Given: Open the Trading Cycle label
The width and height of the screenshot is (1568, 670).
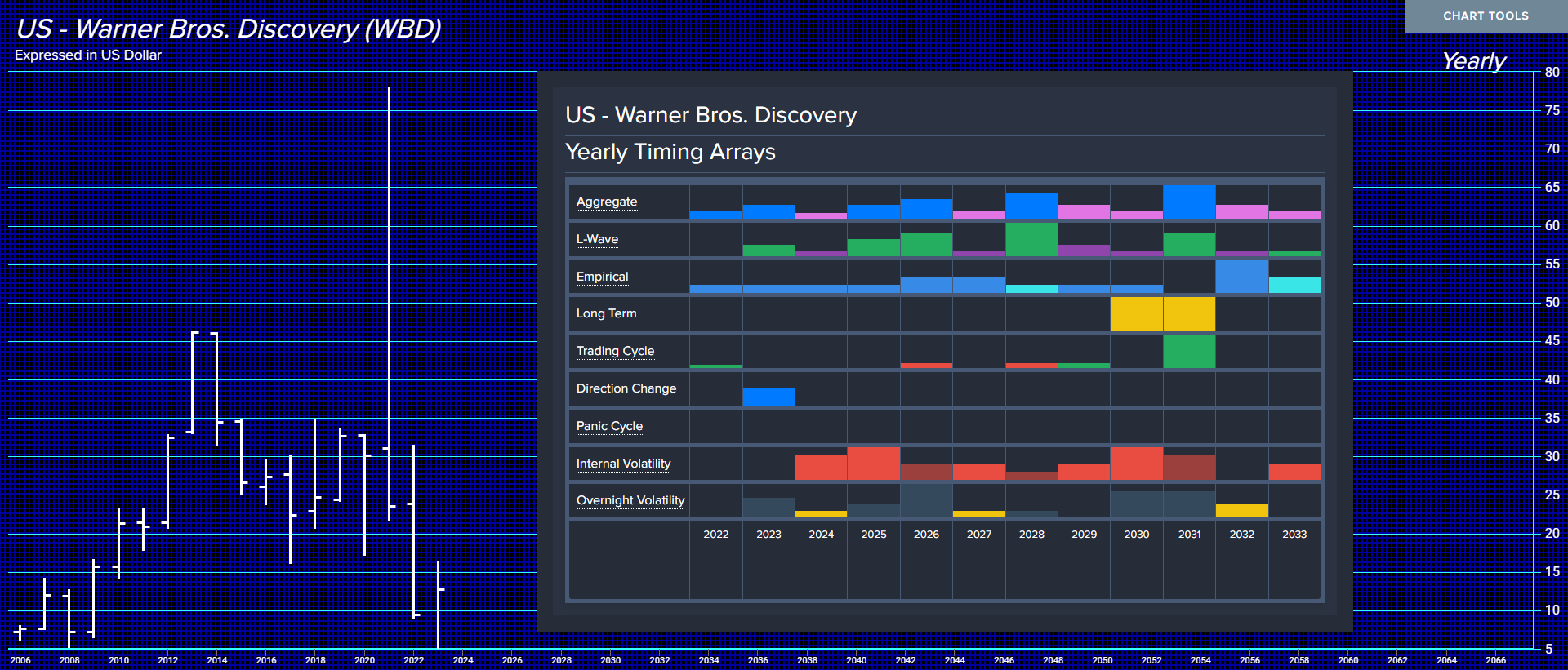Looking at the screenshot, I should click(x=615, y=351).
